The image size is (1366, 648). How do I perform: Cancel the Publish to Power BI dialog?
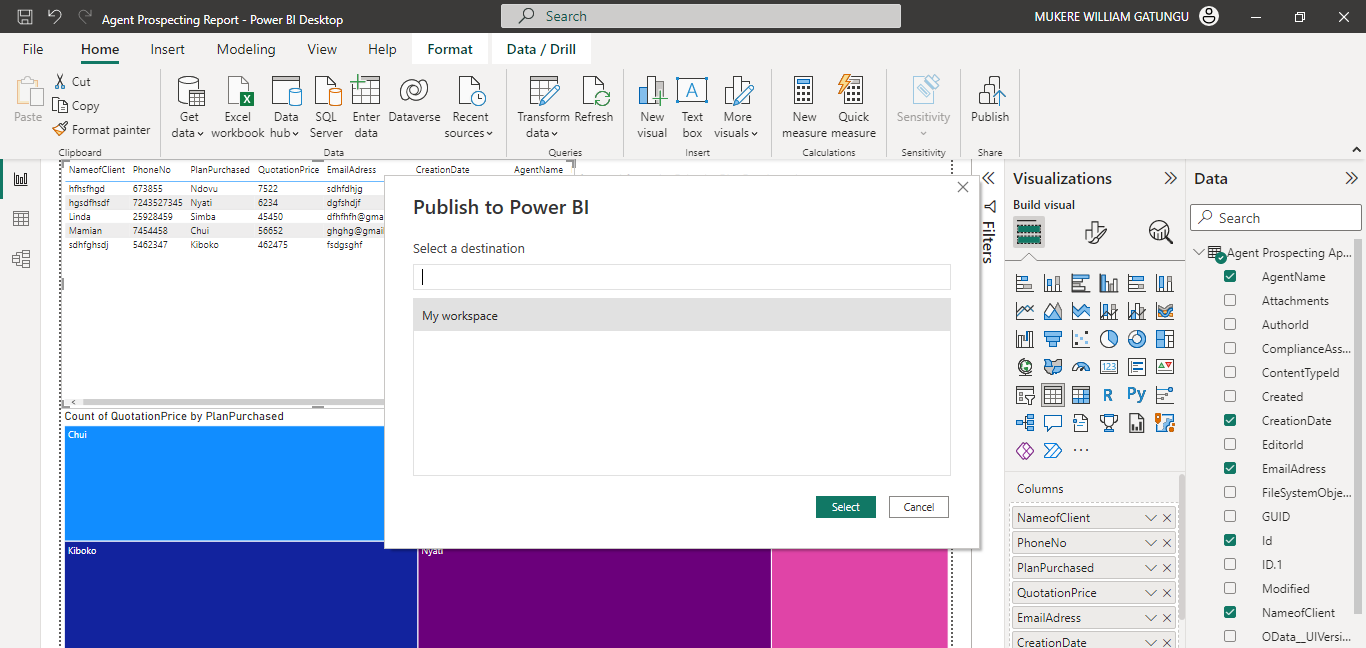tap(918, 507)
